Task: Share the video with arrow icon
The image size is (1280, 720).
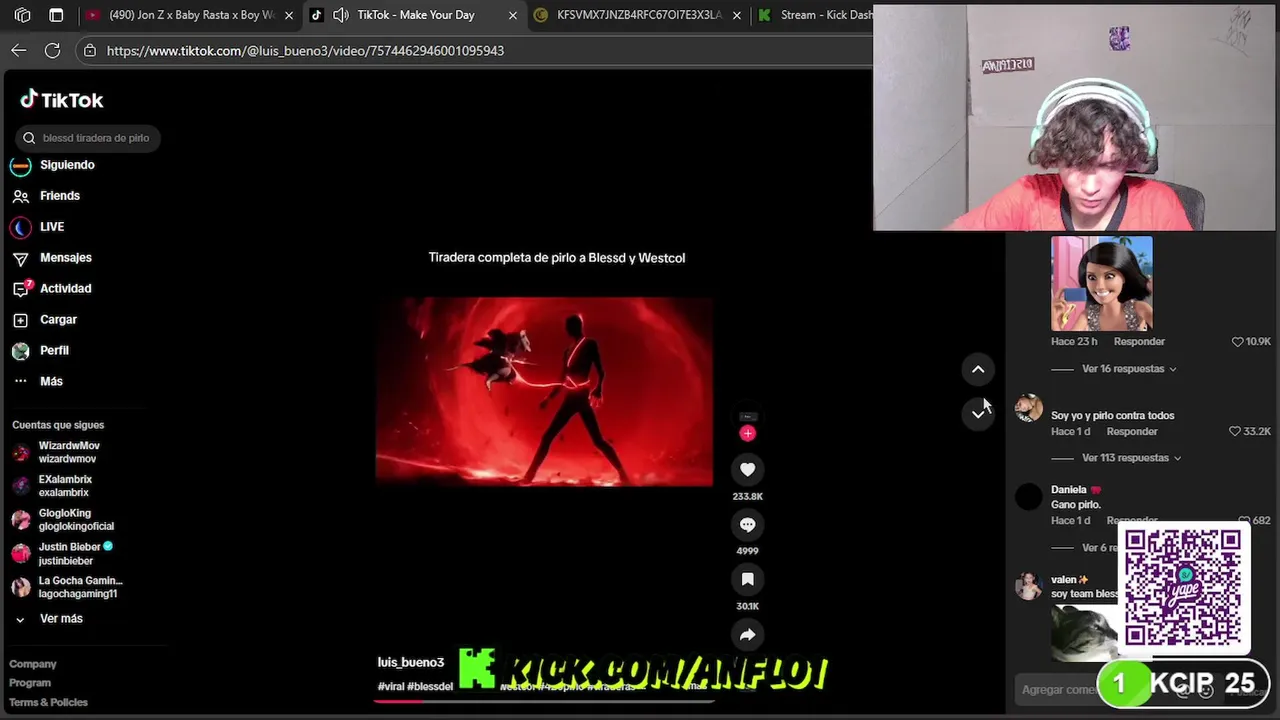Action: (x=747, y=634)
